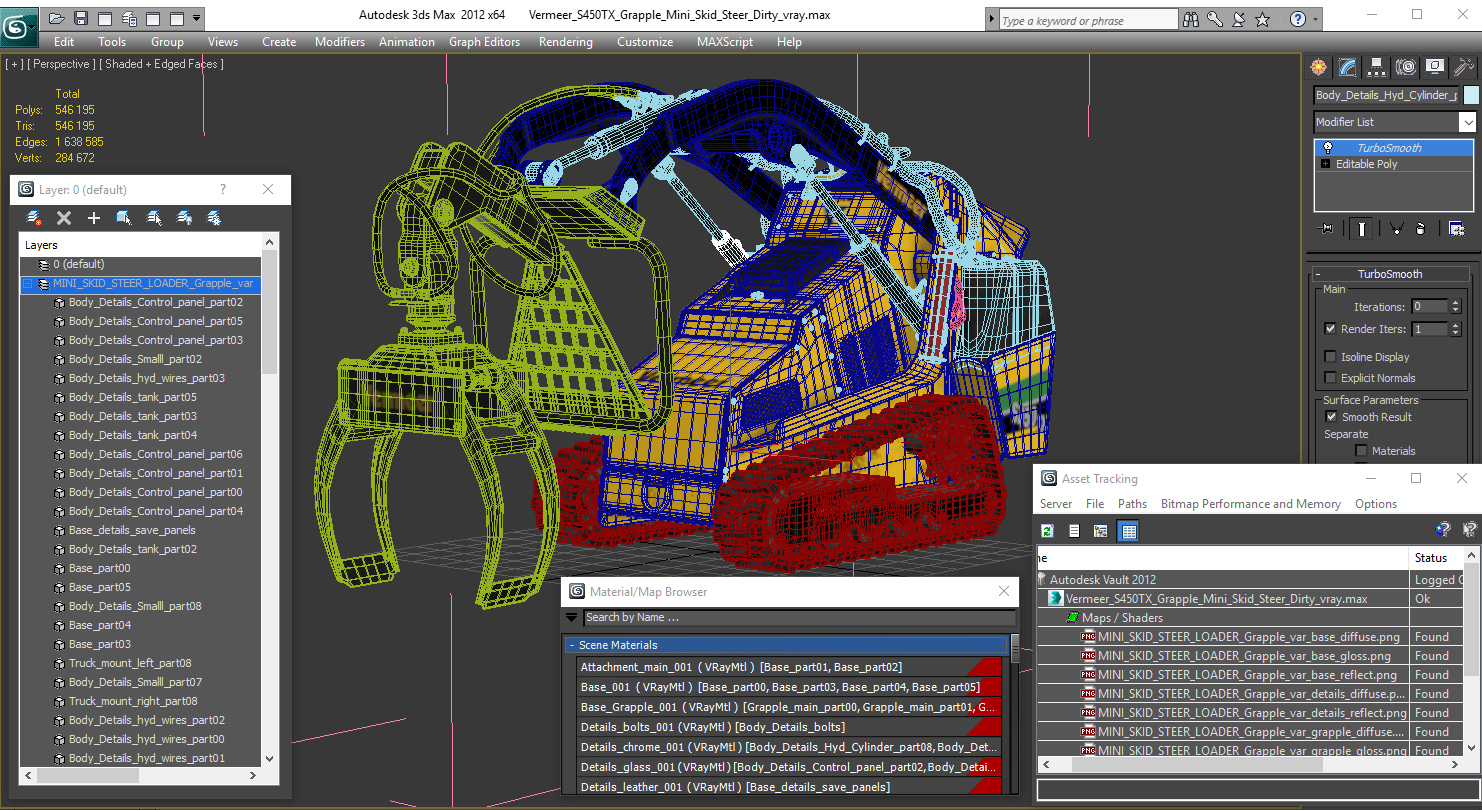Screen dimensions: 1482x810
Task: Toggle Smooth Result checkbox
Action: click(x=1330, y=416)
